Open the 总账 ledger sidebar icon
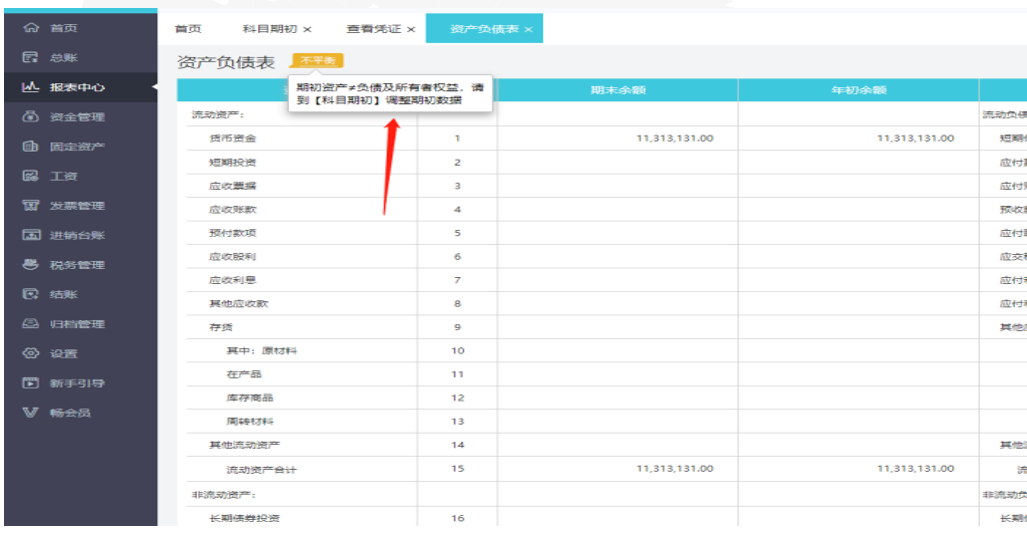This screenshot has width=1027, height=540. click(x=31, y=57)
